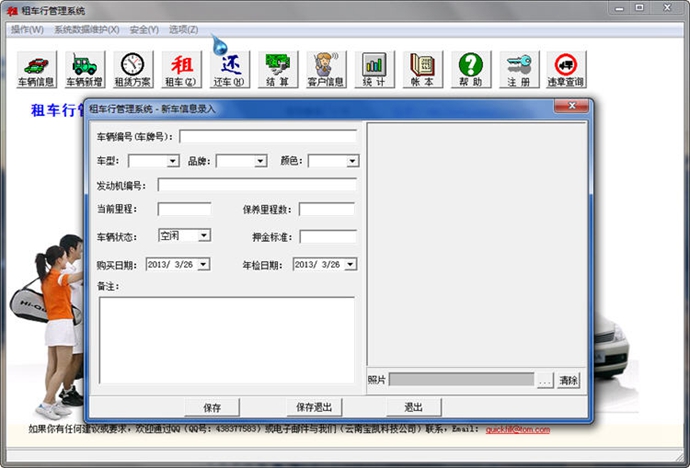This screenshot has width=690, height=468.
Task: Open the 帮助 help question mark icon
Action: (471, 69)
